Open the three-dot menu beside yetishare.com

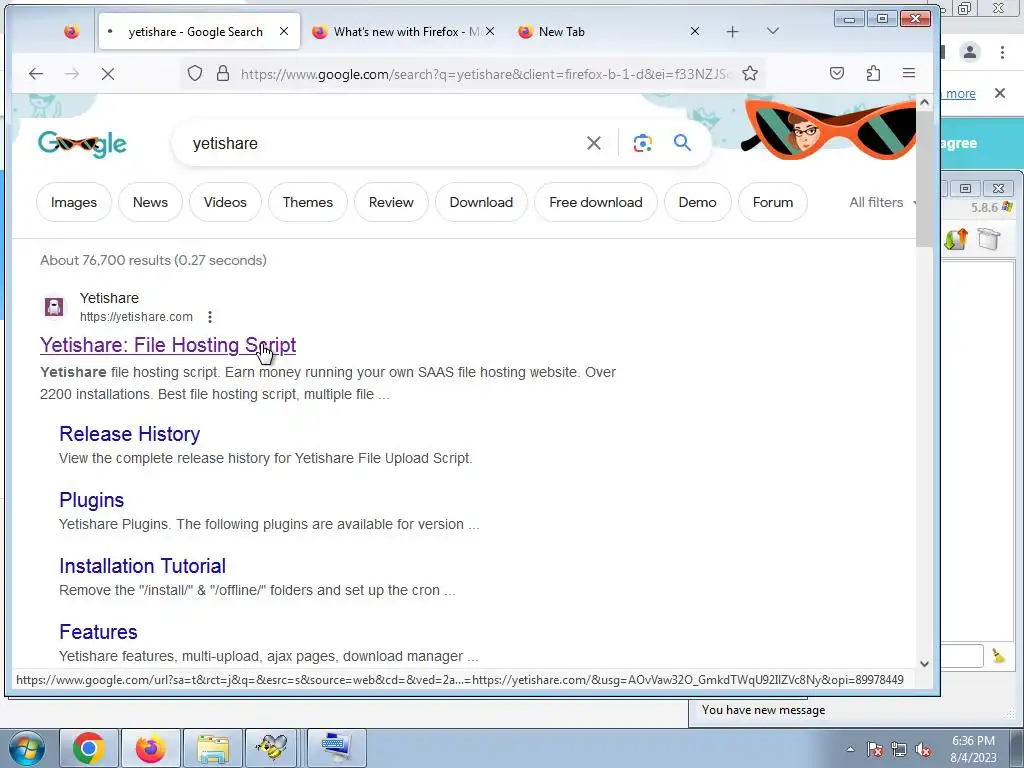click(x=210, y=317)
